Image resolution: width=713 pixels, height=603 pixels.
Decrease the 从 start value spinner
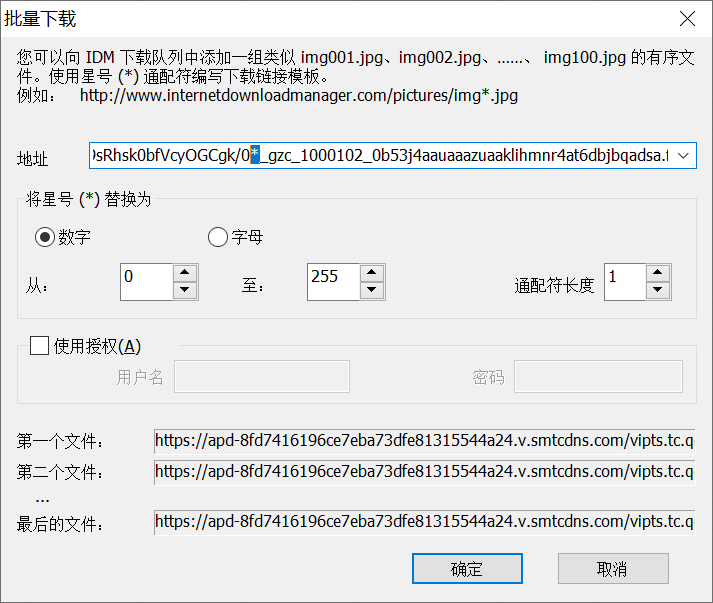(x=185, y=290)
